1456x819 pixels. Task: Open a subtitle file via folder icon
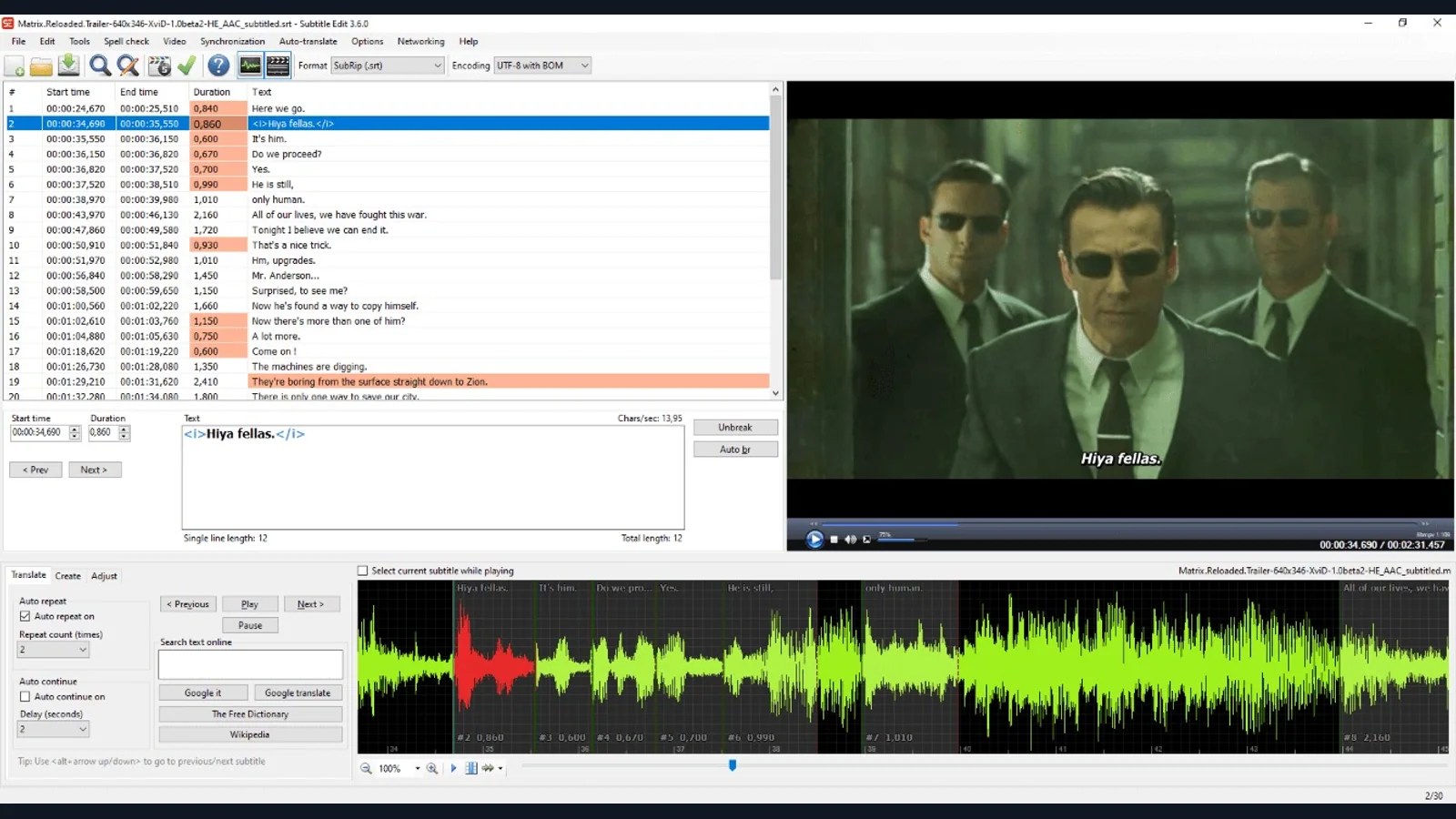(41, 66)
